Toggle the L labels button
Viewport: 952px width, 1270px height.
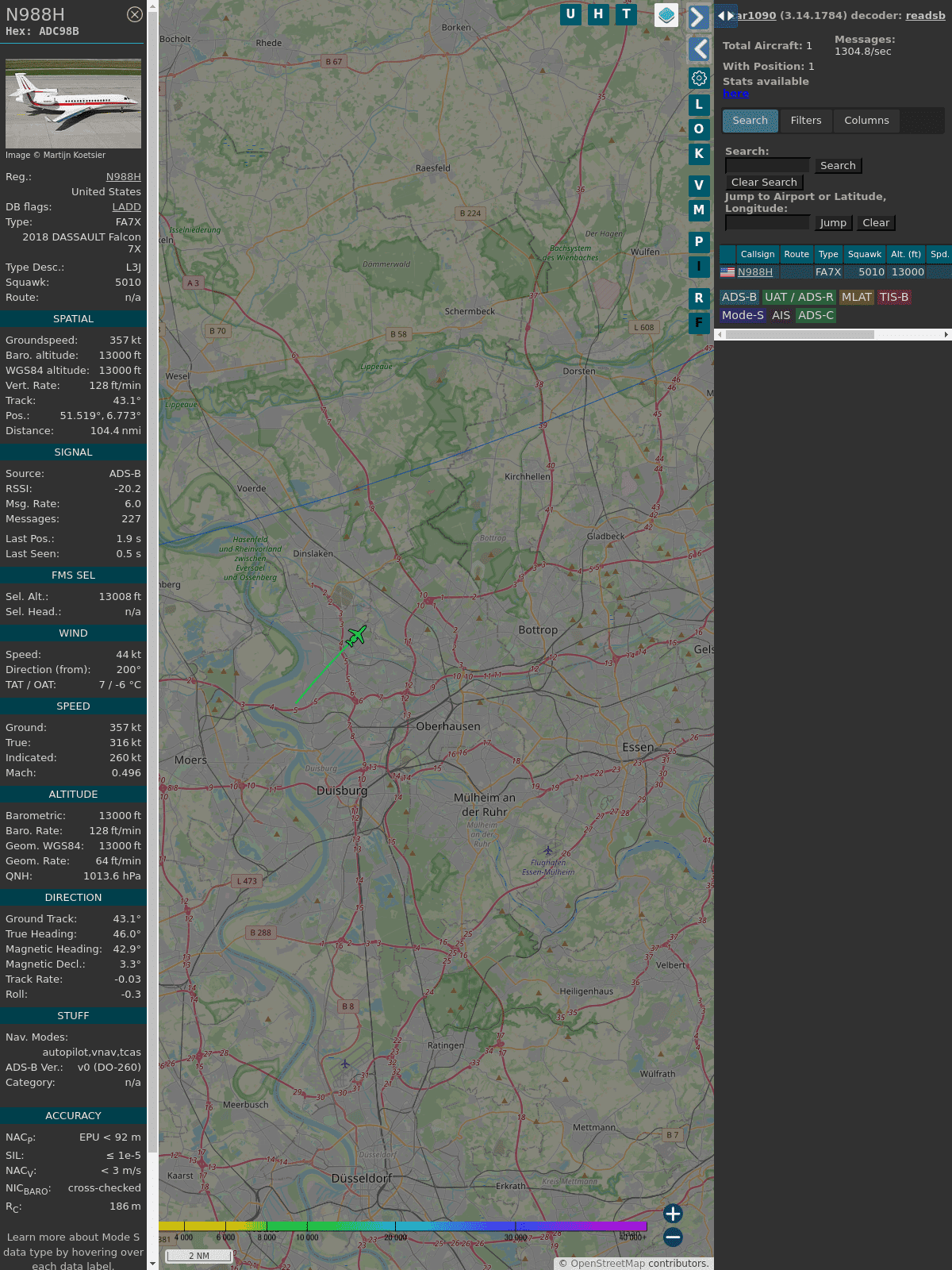click(x=699, y=105)
